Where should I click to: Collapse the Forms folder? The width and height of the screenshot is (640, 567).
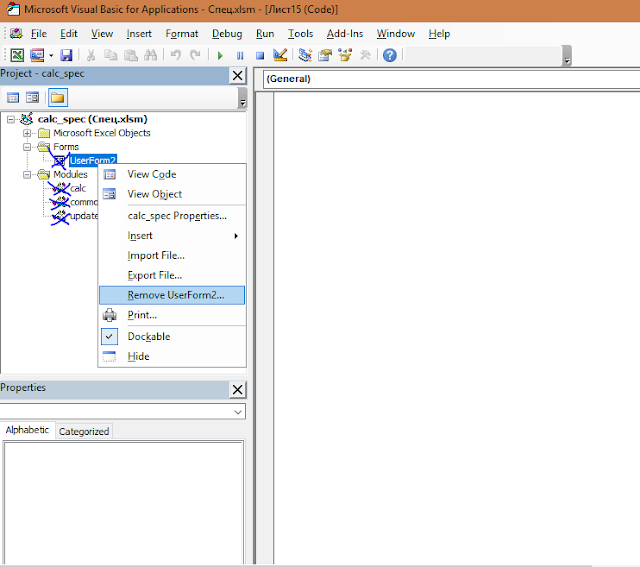tap(27, 147)
